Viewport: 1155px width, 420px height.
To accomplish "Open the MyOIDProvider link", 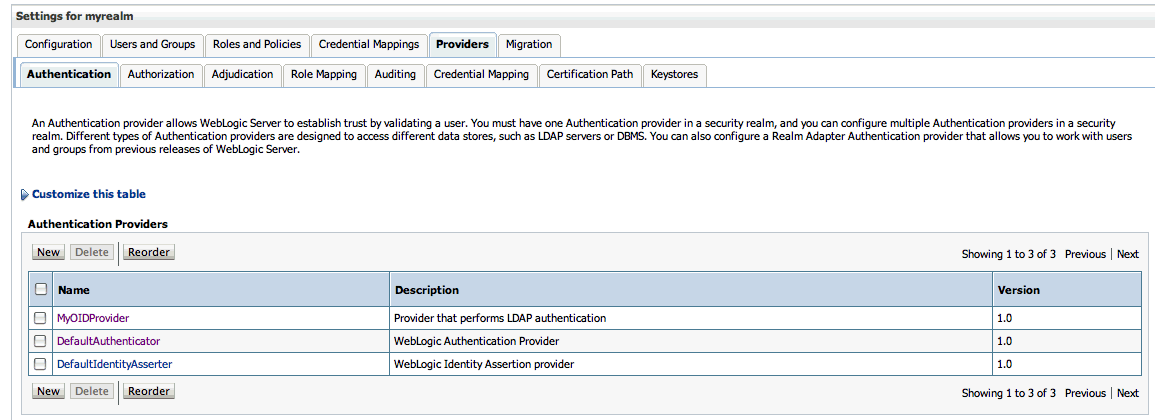I will tap(93, 318).
